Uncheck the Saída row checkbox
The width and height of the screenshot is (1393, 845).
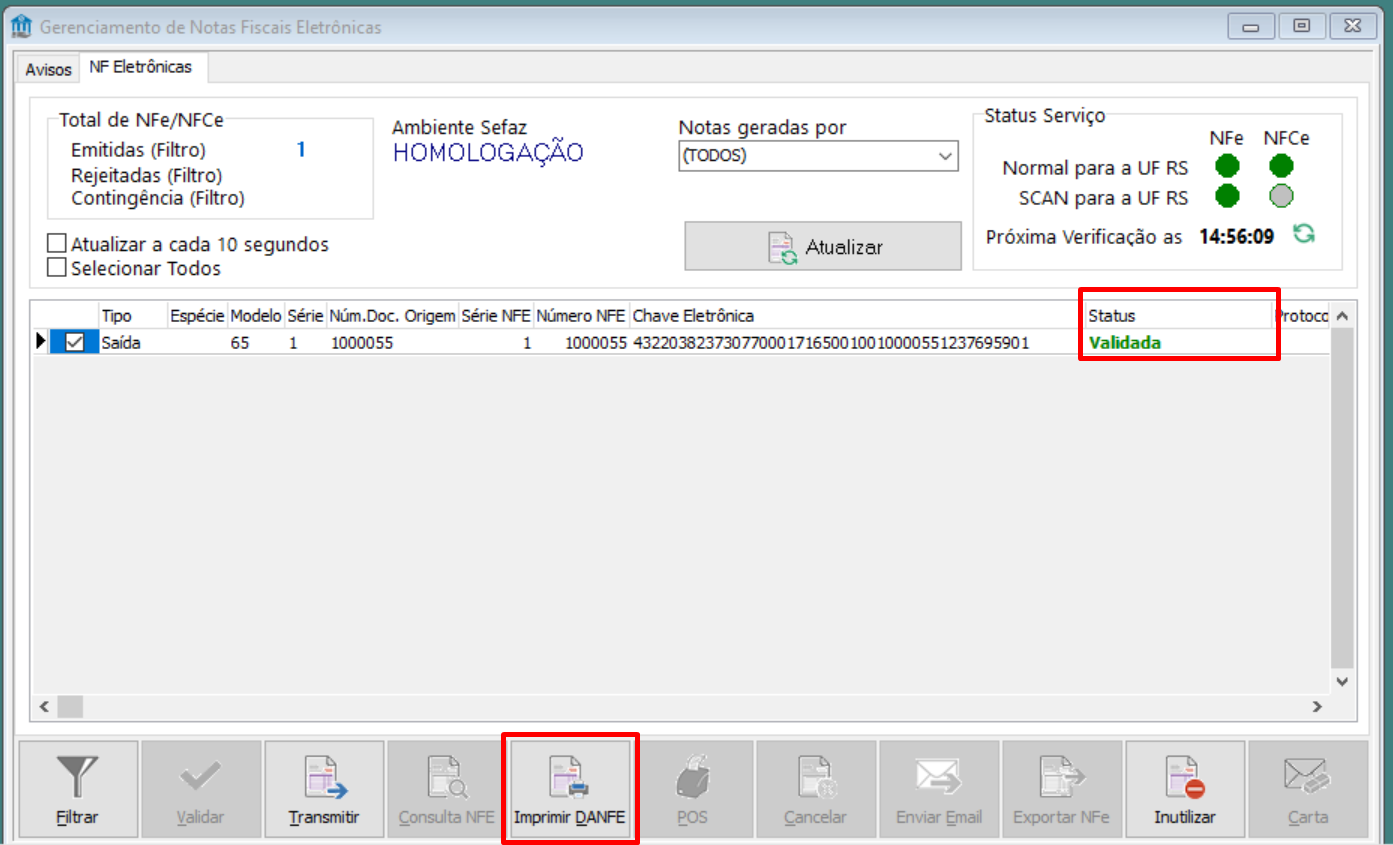tap(75, 342)
